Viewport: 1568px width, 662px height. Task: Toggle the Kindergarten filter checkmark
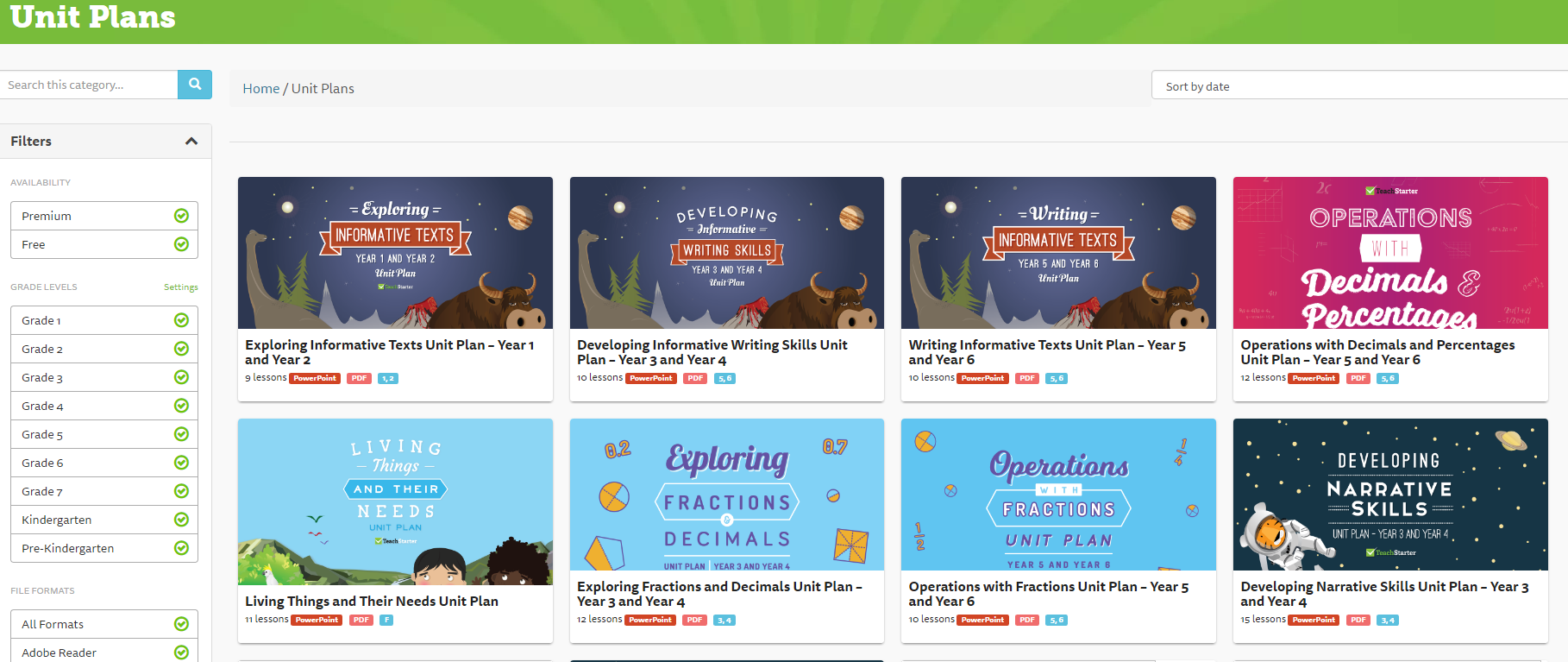point(181,520)
